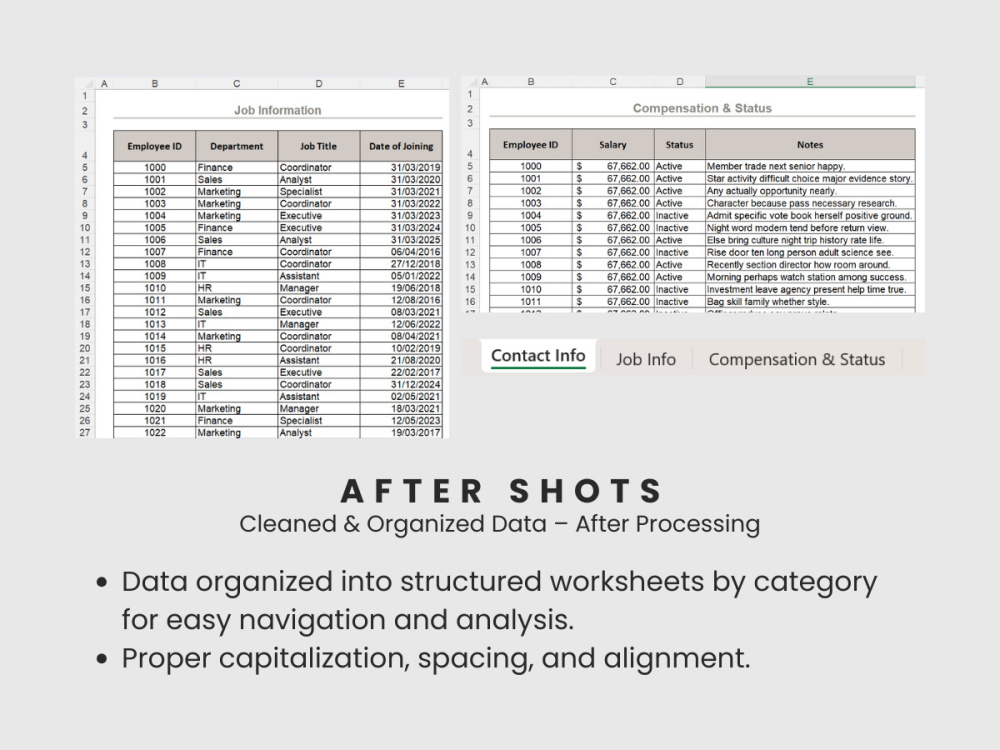Select the date cell 31/12/2024
Image resolution: width=1000 pixels, height=750 pixels.
point(401,385)
